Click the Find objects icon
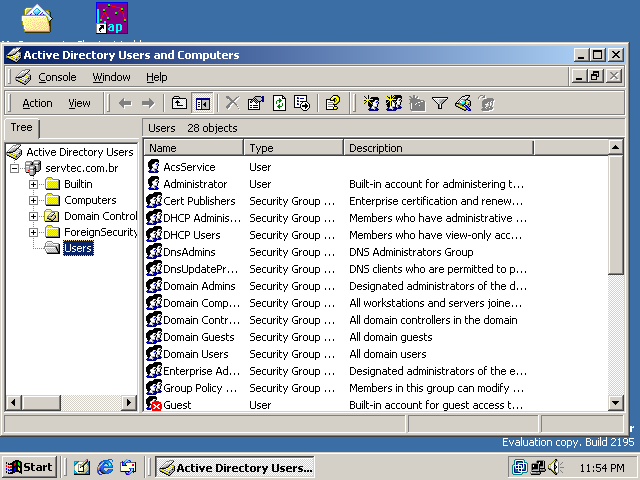 point(463,103)
